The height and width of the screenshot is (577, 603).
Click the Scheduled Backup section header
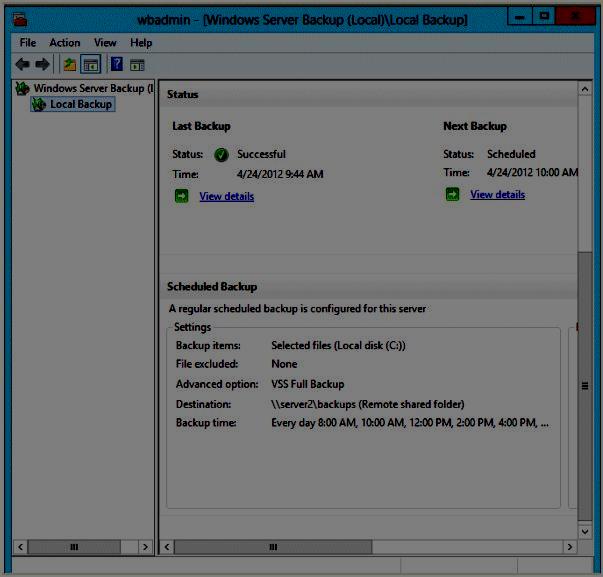point(212,287)
